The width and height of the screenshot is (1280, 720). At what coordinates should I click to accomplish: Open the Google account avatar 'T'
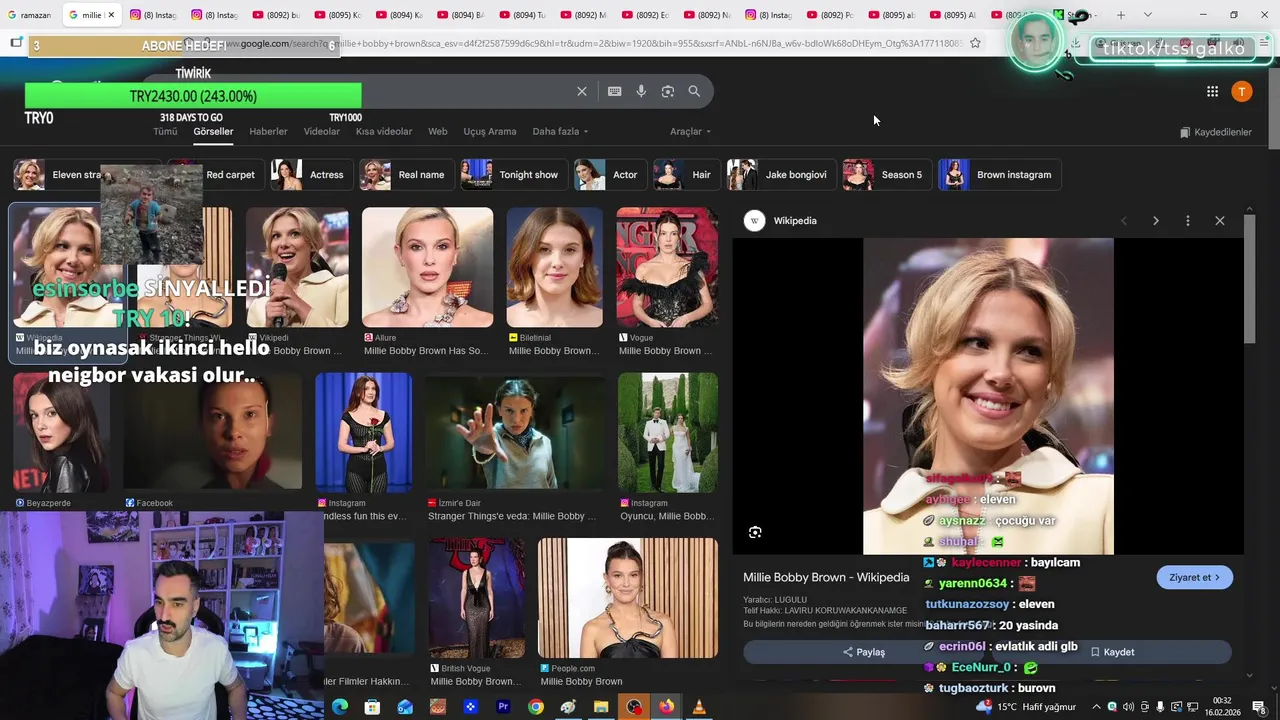pos(1241,91)
